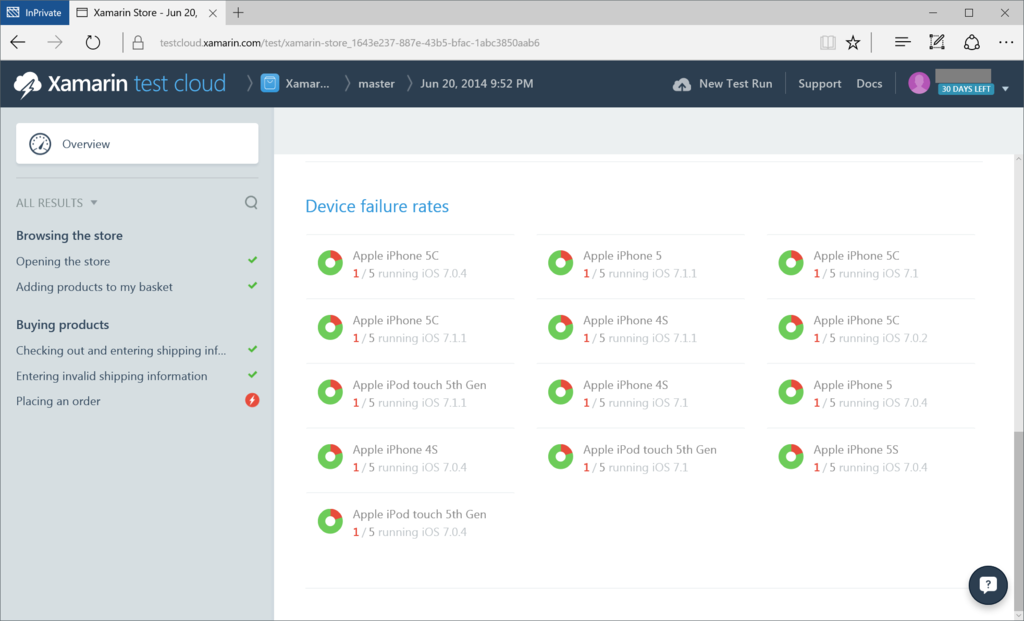Click Apple iPod touch 5th Gen iOS 7.1 entry

[650, 458]
